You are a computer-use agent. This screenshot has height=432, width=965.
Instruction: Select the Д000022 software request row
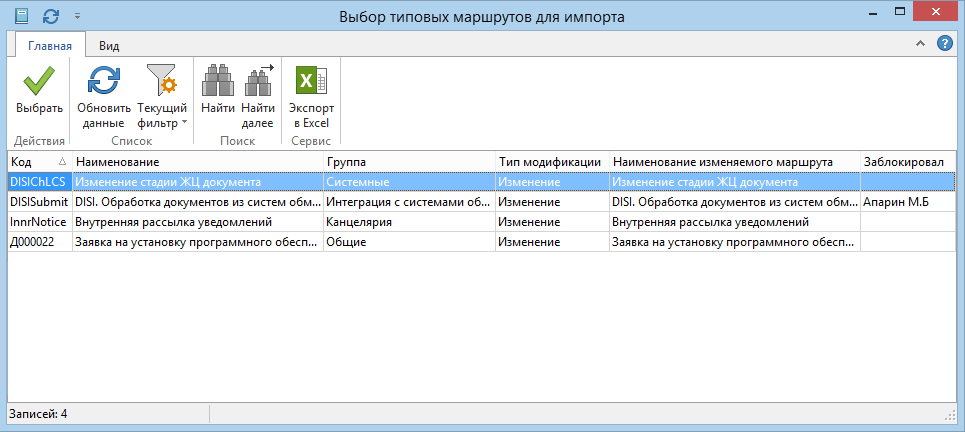38,242
